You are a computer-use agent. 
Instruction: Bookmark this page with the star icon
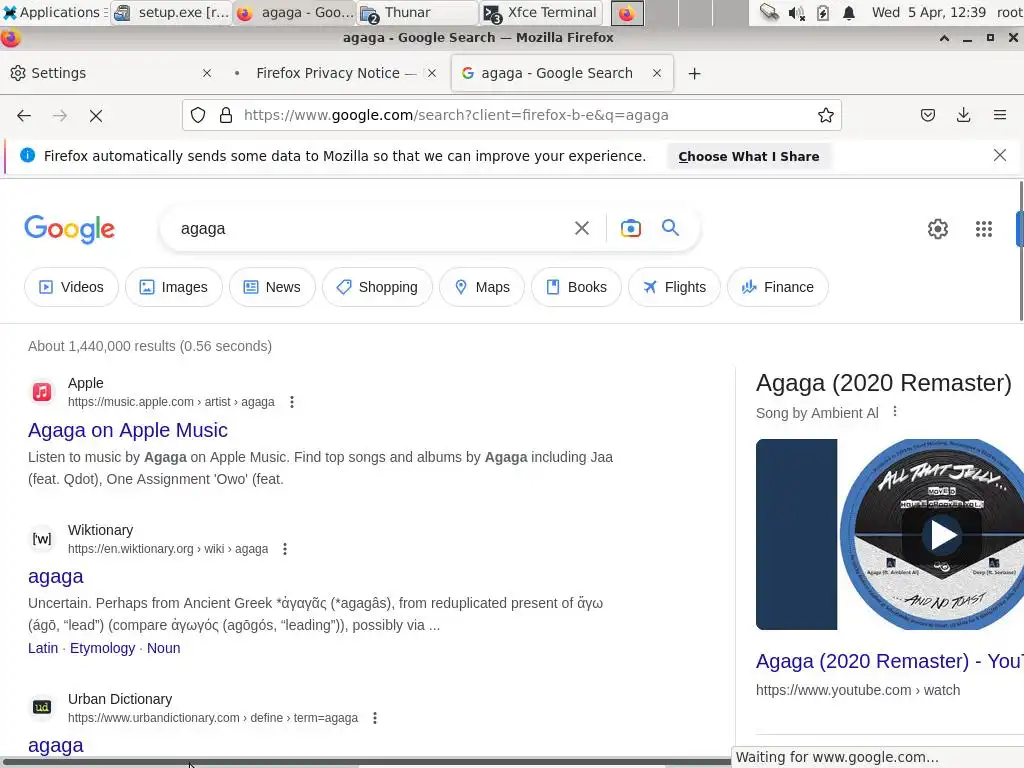click(825, 116)
